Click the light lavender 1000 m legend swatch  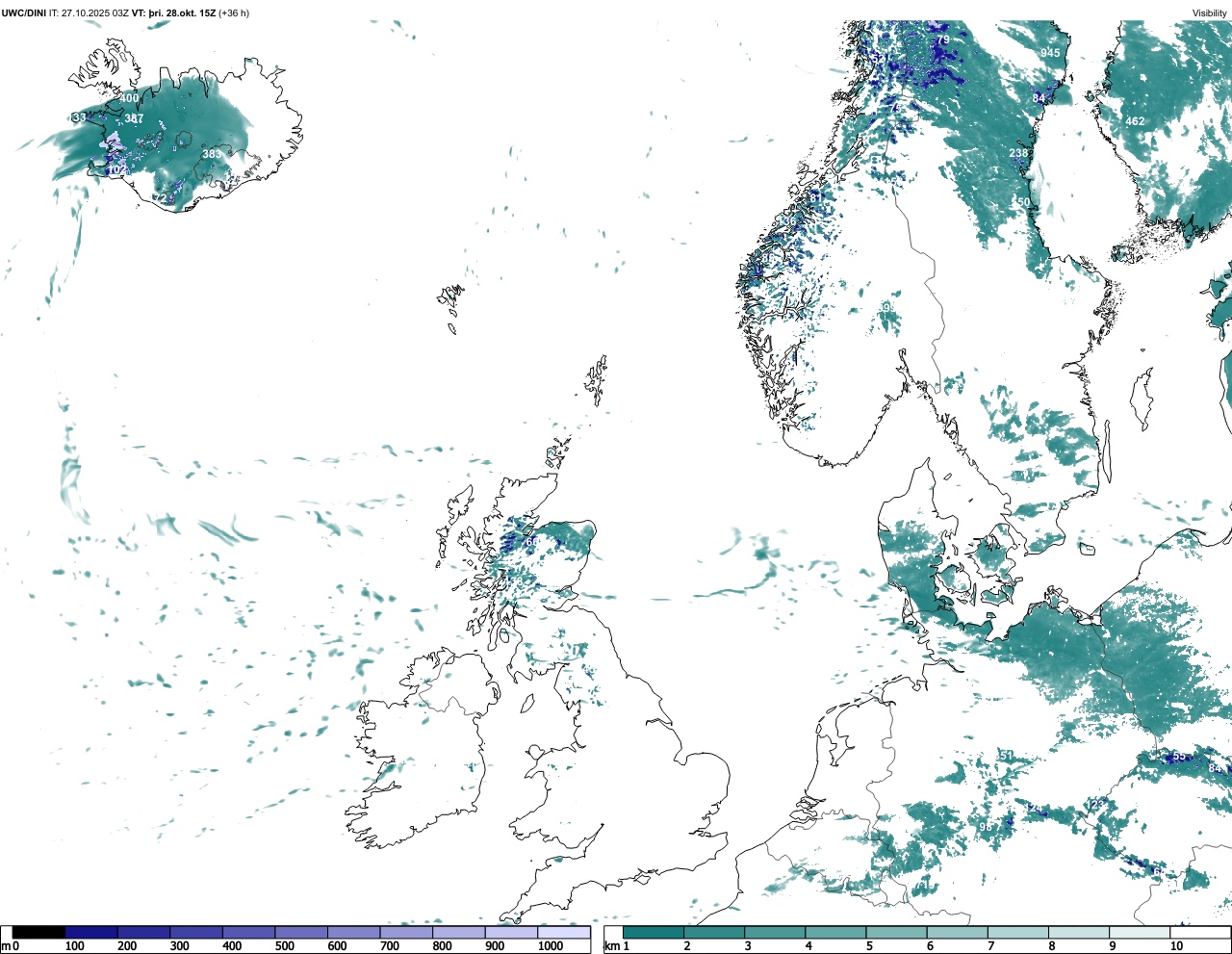(564, 933)
